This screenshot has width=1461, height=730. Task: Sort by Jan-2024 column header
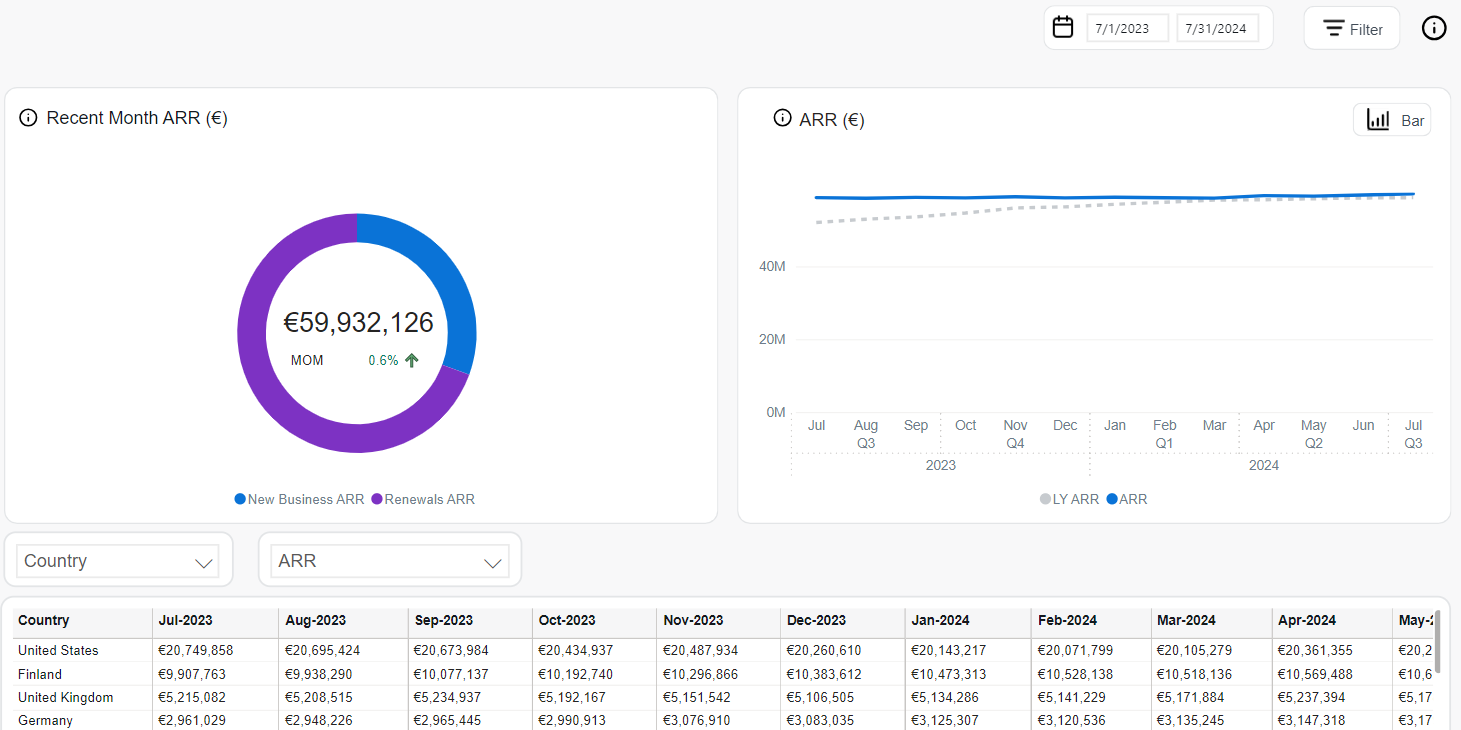coord(968,620)
